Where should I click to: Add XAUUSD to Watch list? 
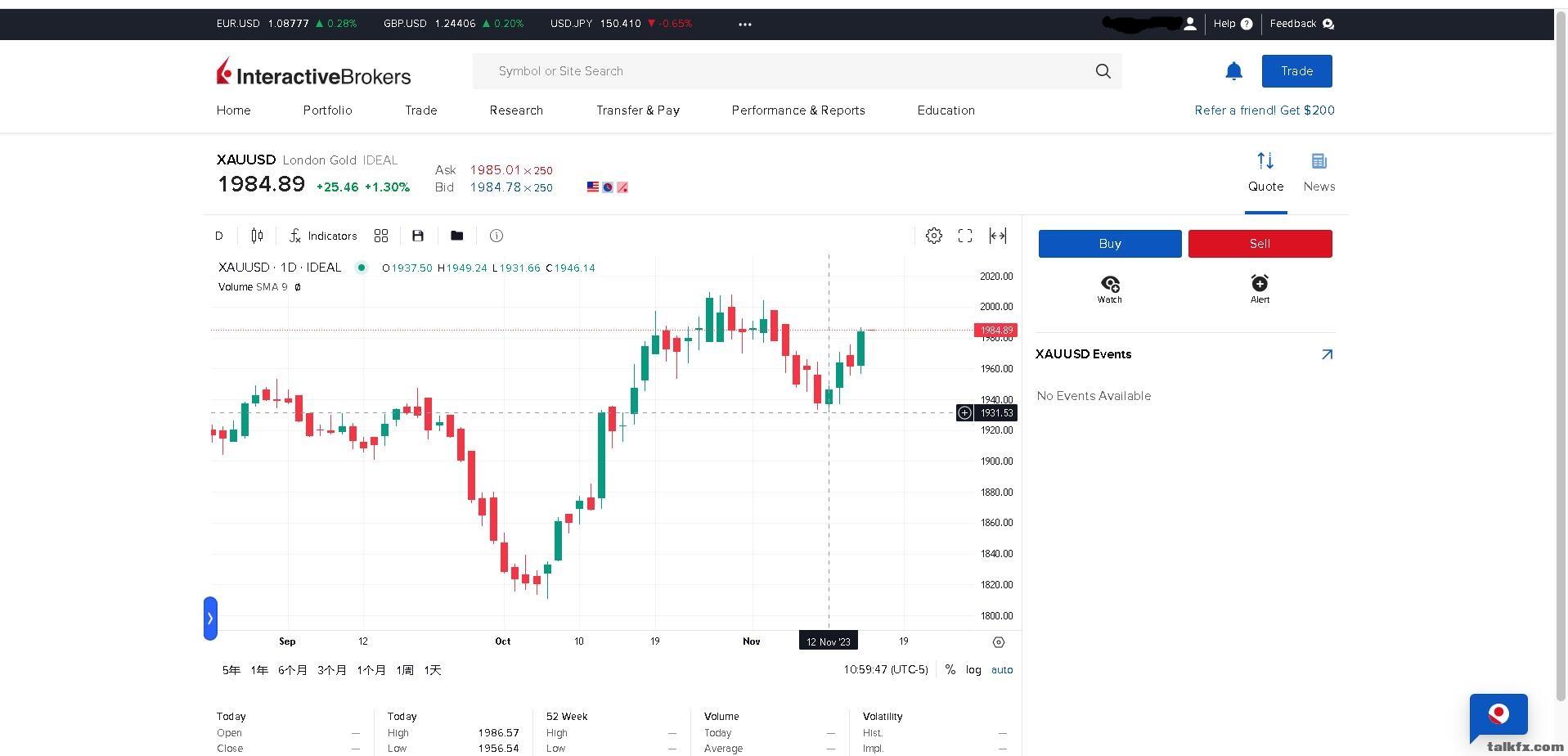(1110, 289)
